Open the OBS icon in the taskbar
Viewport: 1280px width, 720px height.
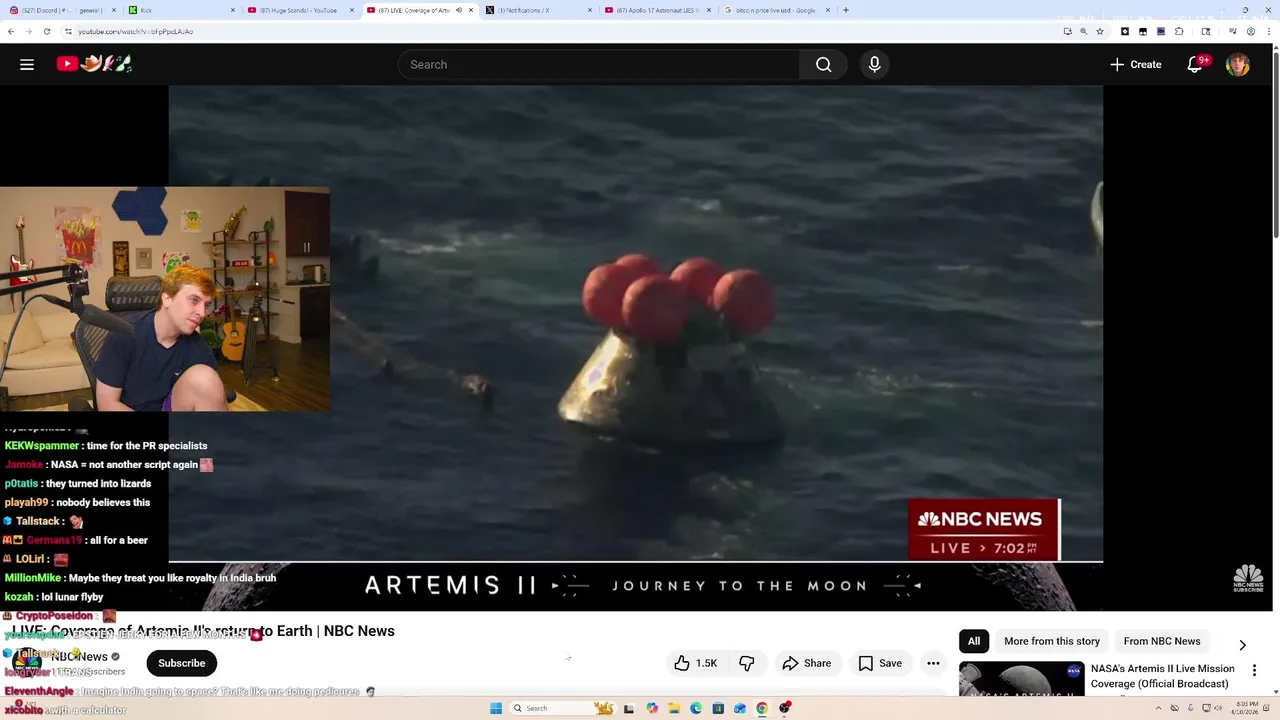point(785,708)
